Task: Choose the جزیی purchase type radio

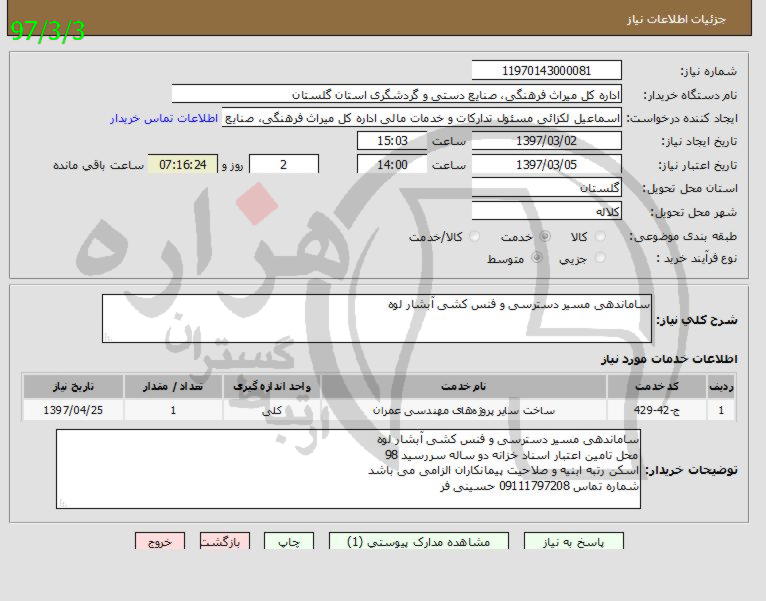Action: pyautogui.click(x=599, y=258)
